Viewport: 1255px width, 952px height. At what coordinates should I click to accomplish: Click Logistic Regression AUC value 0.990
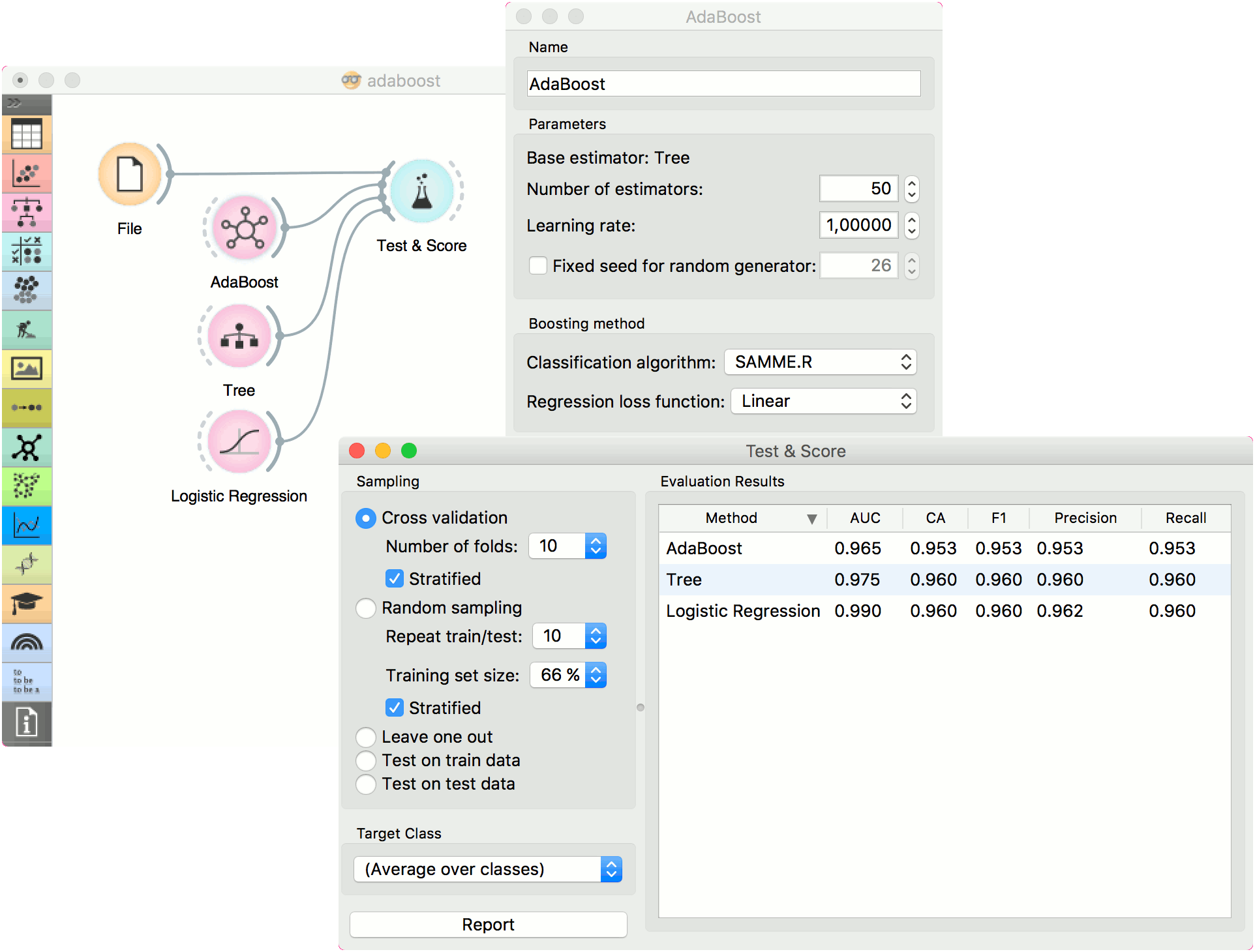(858, 611)
